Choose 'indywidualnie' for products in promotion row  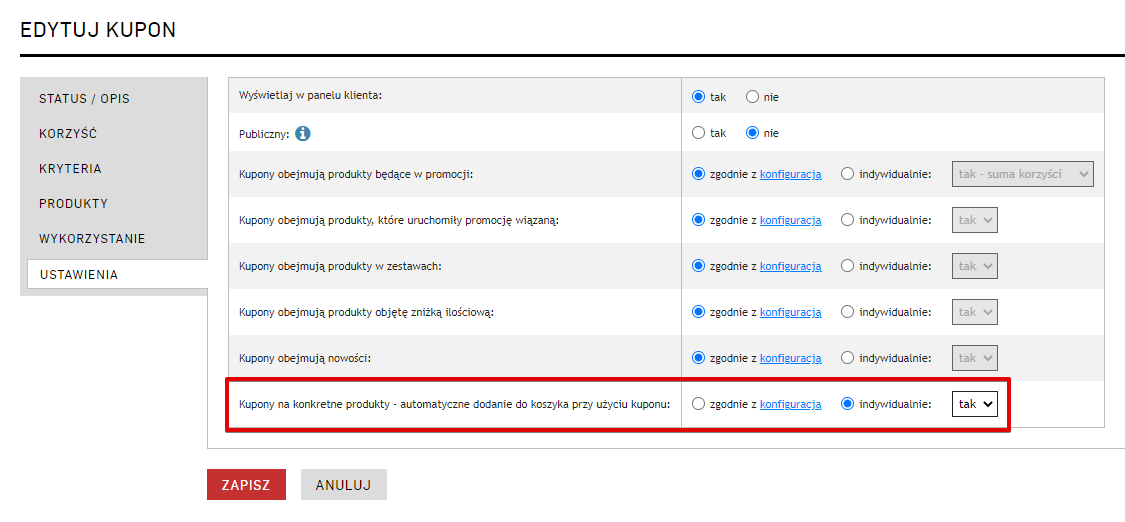(x=848, y=174)
